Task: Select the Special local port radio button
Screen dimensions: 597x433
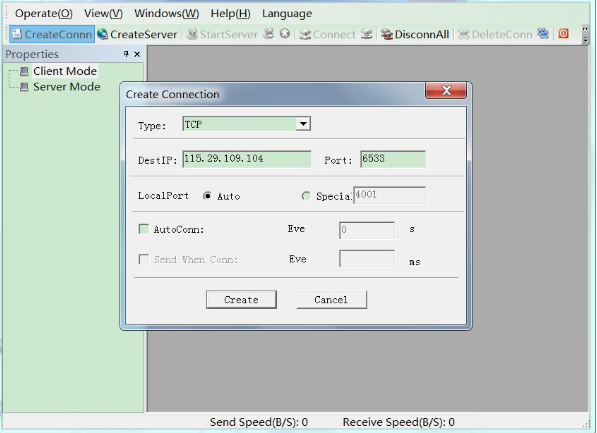Action: [306, 196]
